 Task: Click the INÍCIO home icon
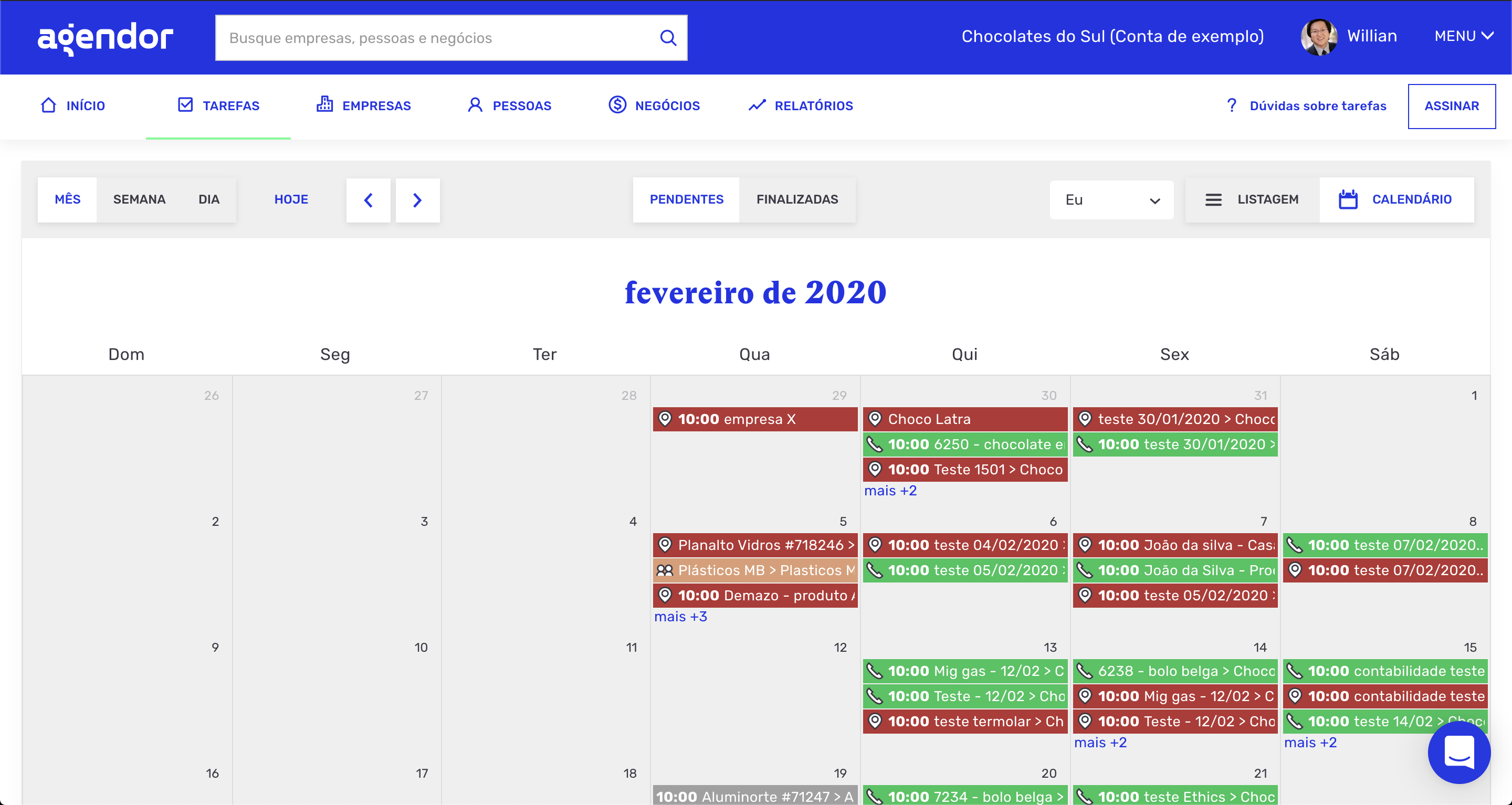pos(49,105)
